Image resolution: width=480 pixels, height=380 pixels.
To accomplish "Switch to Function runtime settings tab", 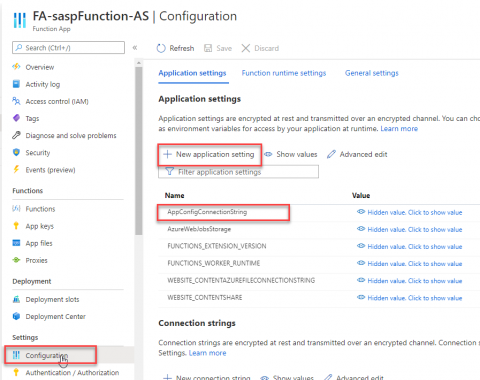I will (284, 73).
